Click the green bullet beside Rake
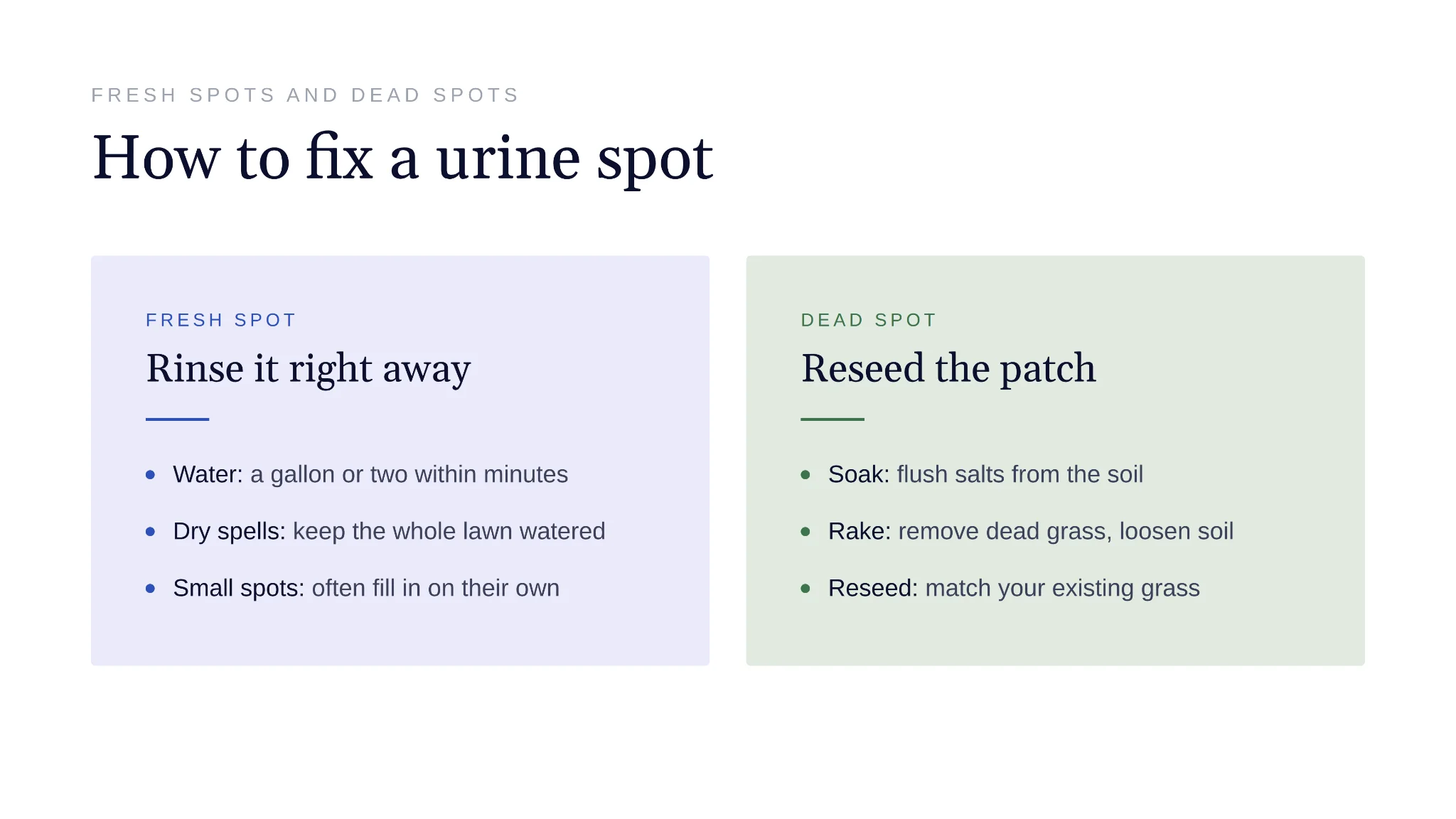The height and width of the screenshot is (819, 1456). 805,531
